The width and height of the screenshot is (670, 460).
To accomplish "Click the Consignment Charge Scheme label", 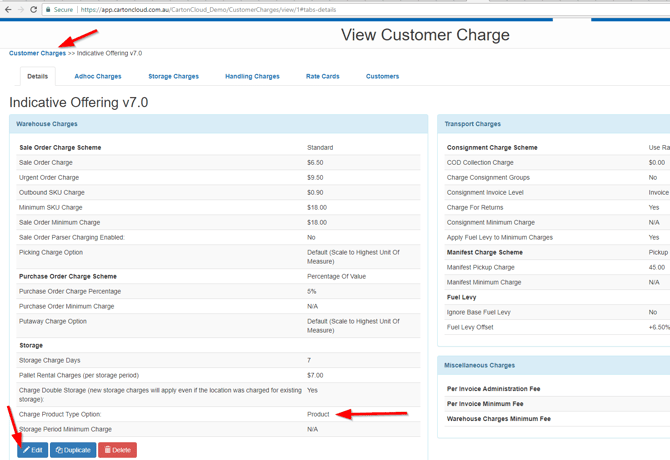I will click(x=492, y=148).
